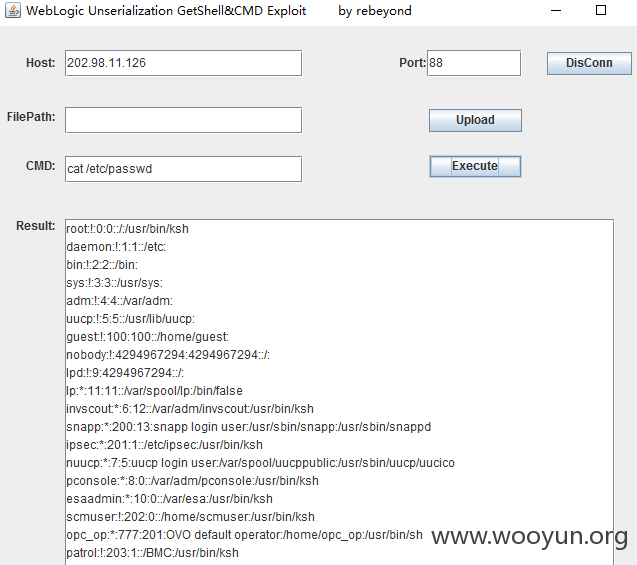Click the Host: label
The image size is (637, 565).
click(41, 63)
